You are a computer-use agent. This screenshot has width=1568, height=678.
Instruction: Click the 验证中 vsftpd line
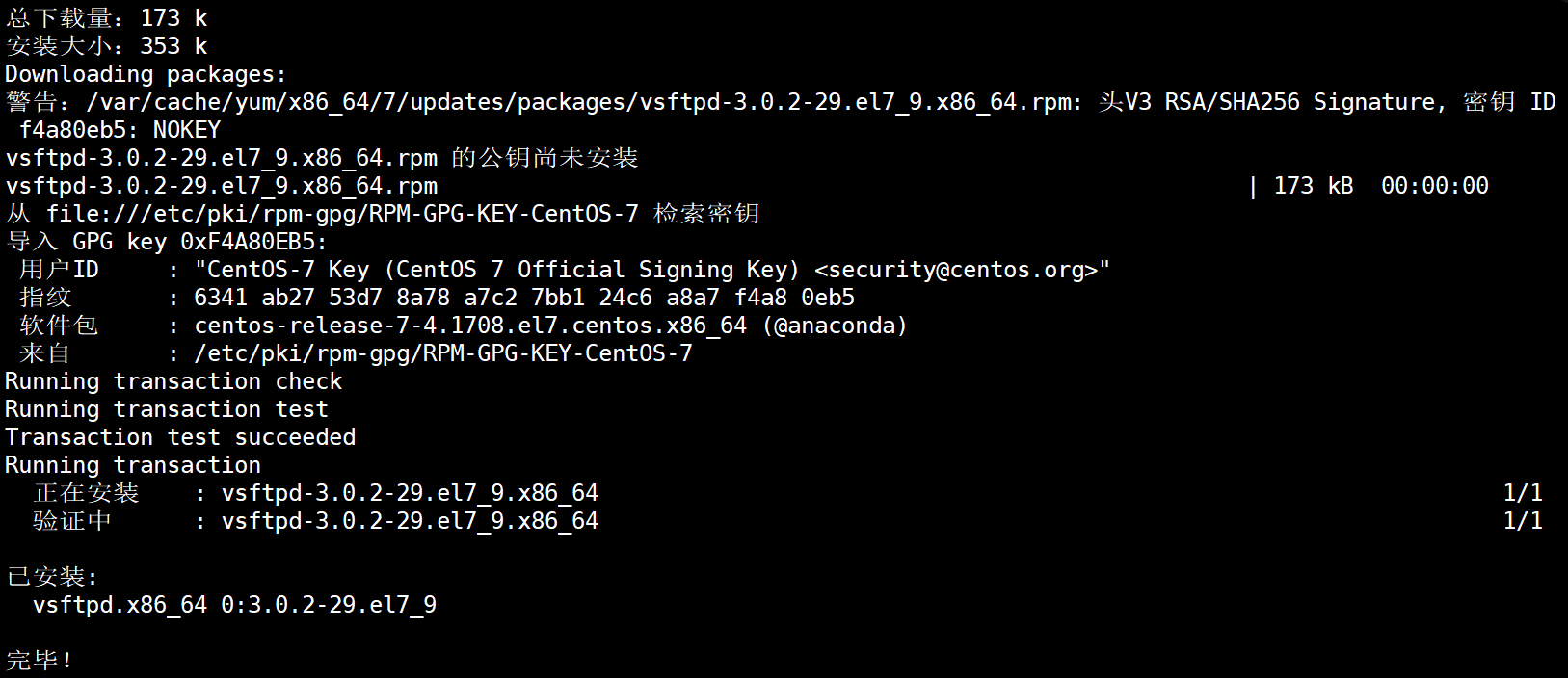(315, 521)
